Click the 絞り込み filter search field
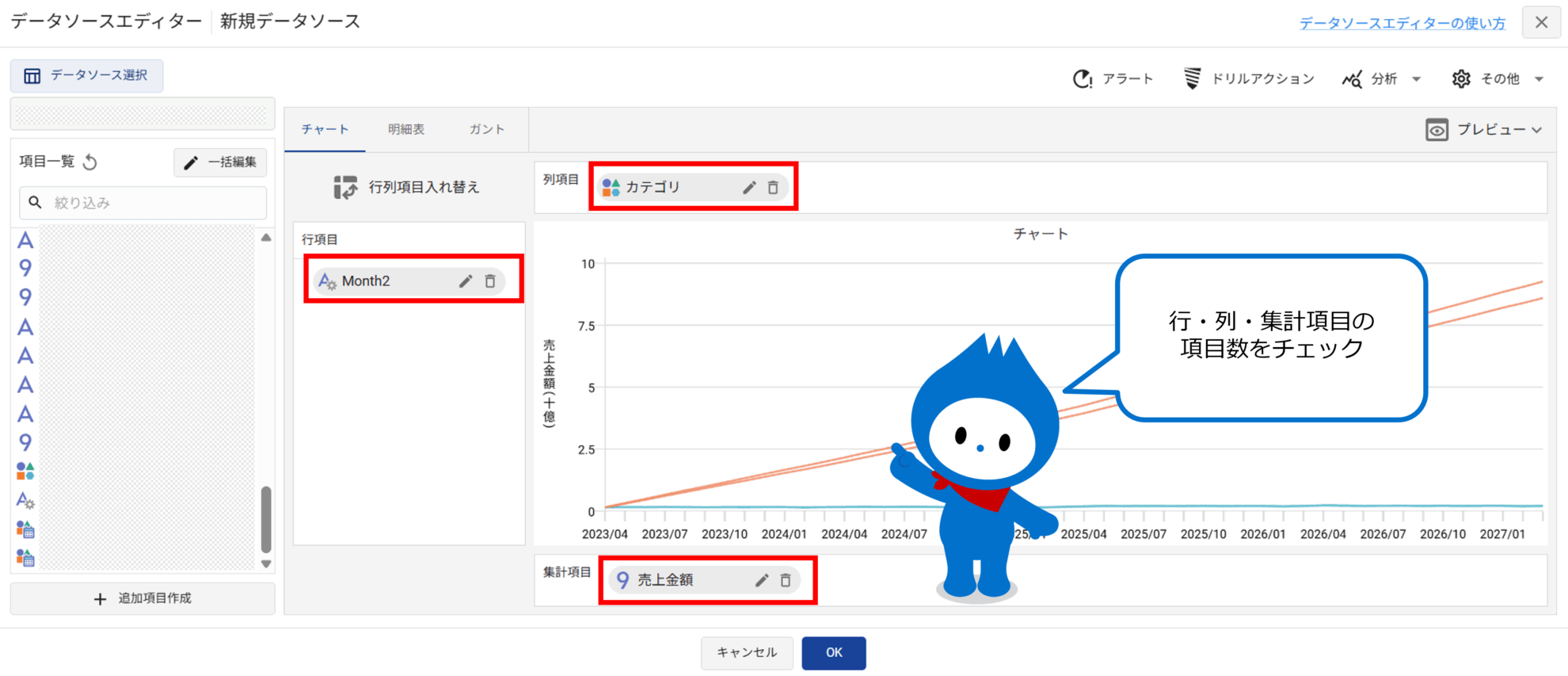 [x=150, y=203]
